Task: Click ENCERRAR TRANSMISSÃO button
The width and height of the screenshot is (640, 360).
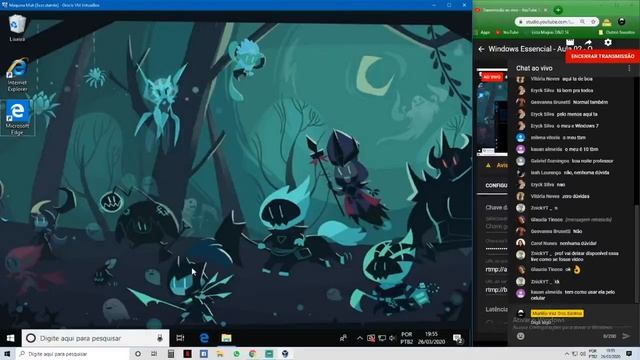Action: click(602, 56)
